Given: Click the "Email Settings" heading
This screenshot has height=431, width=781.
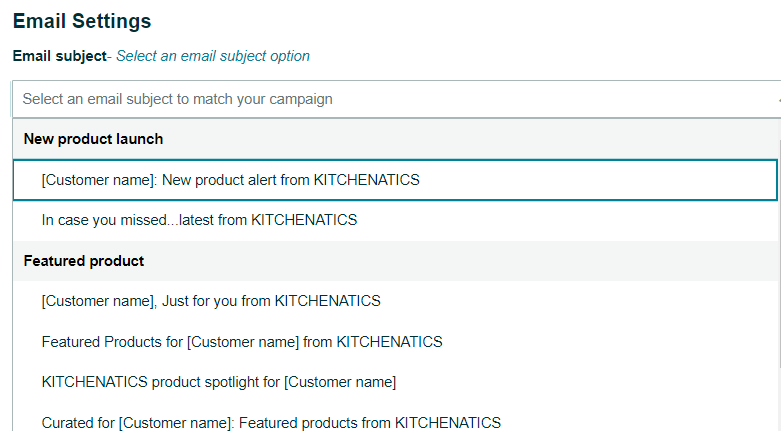Looking at the screenshot, I should pos(82,21).
